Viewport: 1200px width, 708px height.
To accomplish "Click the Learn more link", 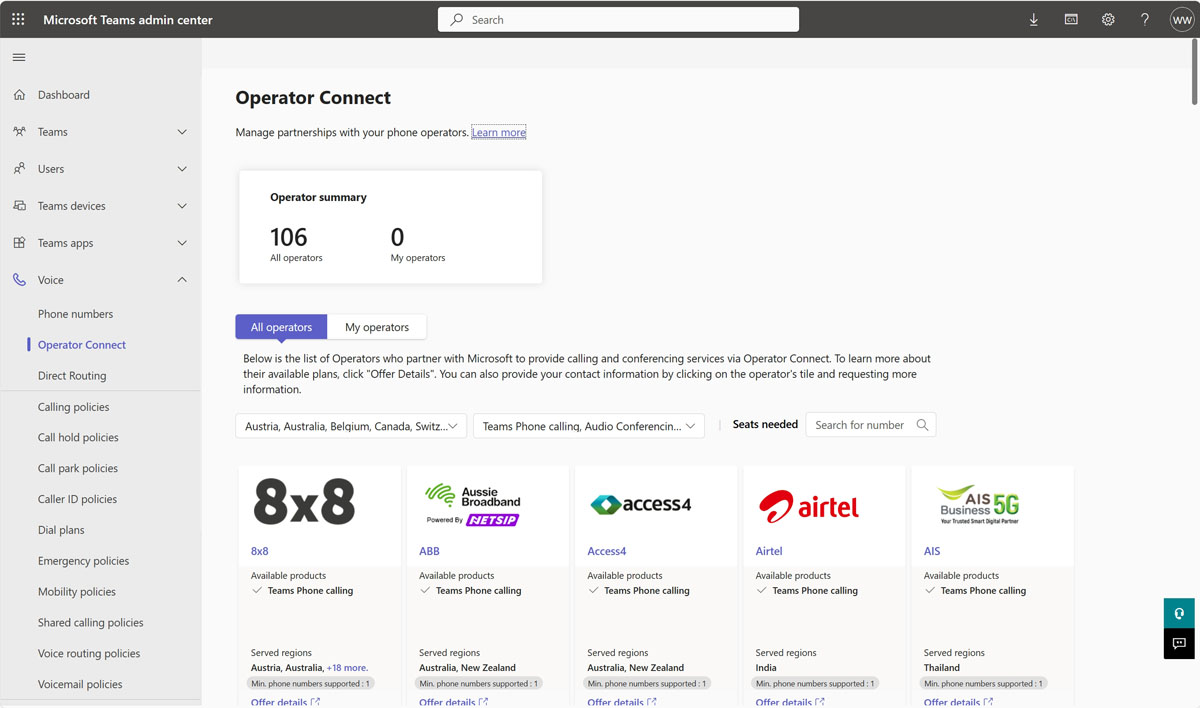I will pos(499,132).
